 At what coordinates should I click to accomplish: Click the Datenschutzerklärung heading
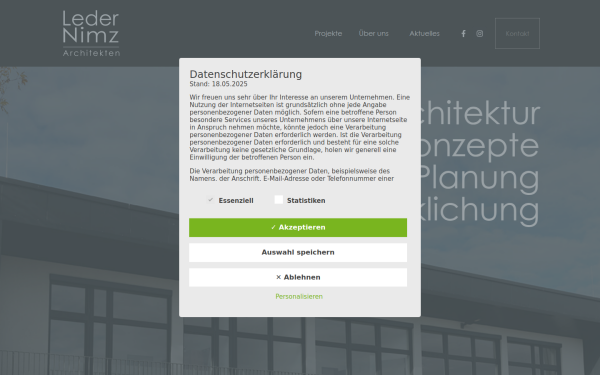pos(246,74)
